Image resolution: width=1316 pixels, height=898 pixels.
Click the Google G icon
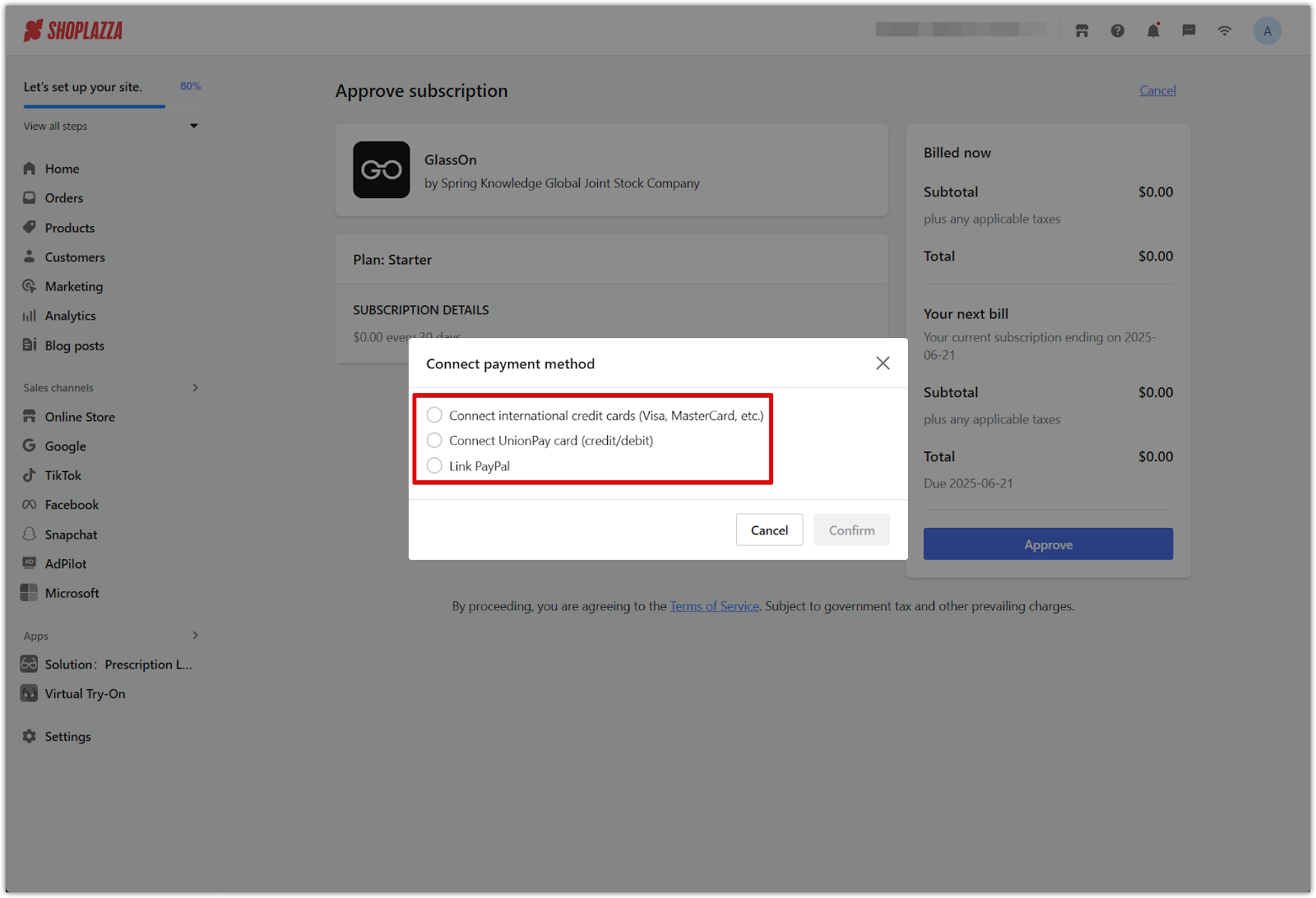pos(30,446)
